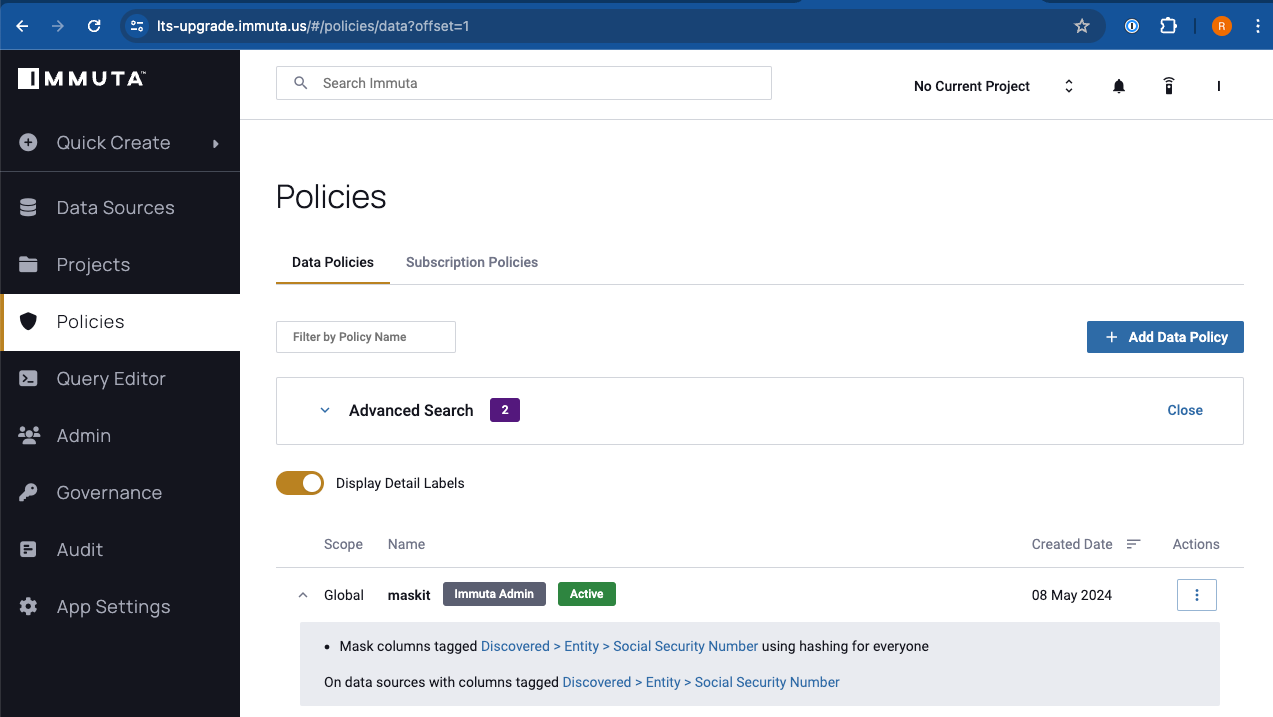Viewport: 1273px width, 717px height.
Task: Turn off Display Detail Labels toggle
Action: (x=300, y=483)
